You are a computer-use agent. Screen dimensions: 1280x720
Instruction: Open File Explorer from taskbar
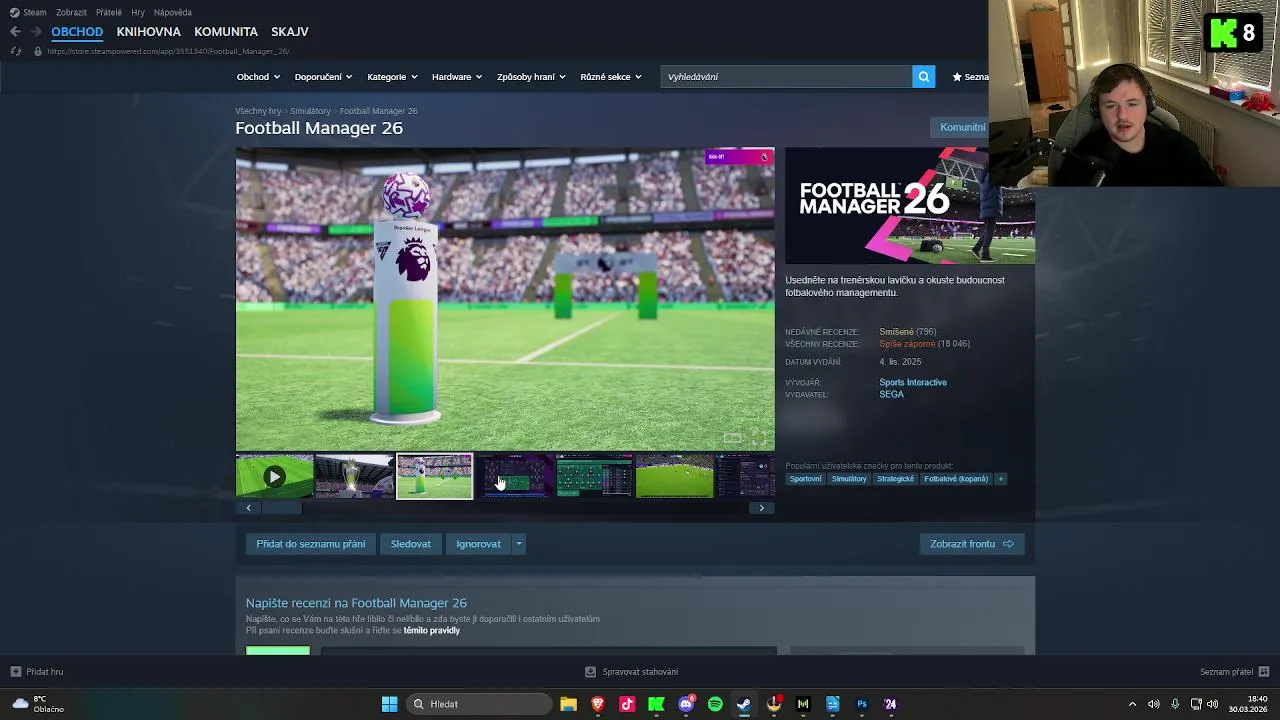click(568, 704)
